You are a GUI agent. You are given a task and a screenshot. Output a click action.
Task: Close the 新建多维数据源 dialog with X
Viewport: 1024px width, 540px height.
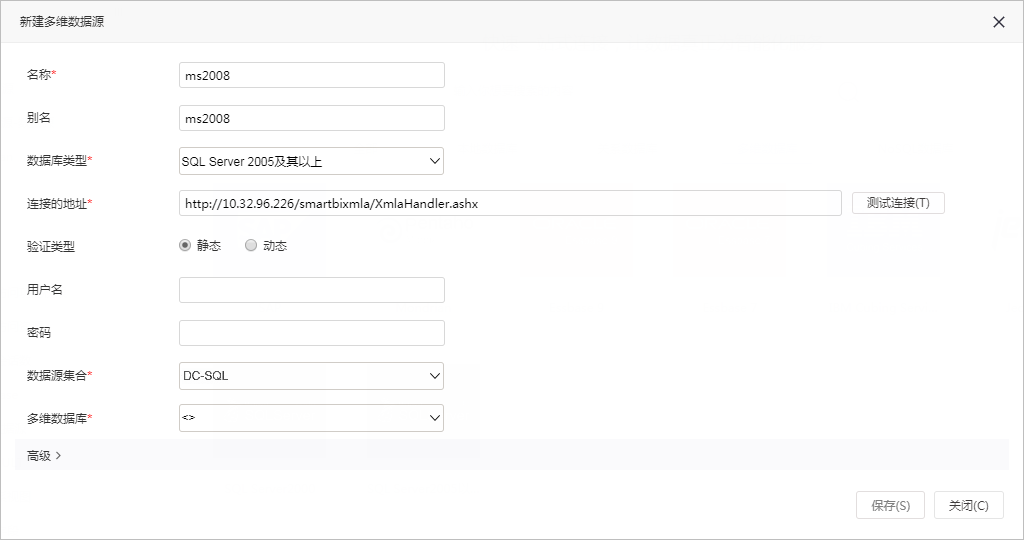click(x=999, y=22)
